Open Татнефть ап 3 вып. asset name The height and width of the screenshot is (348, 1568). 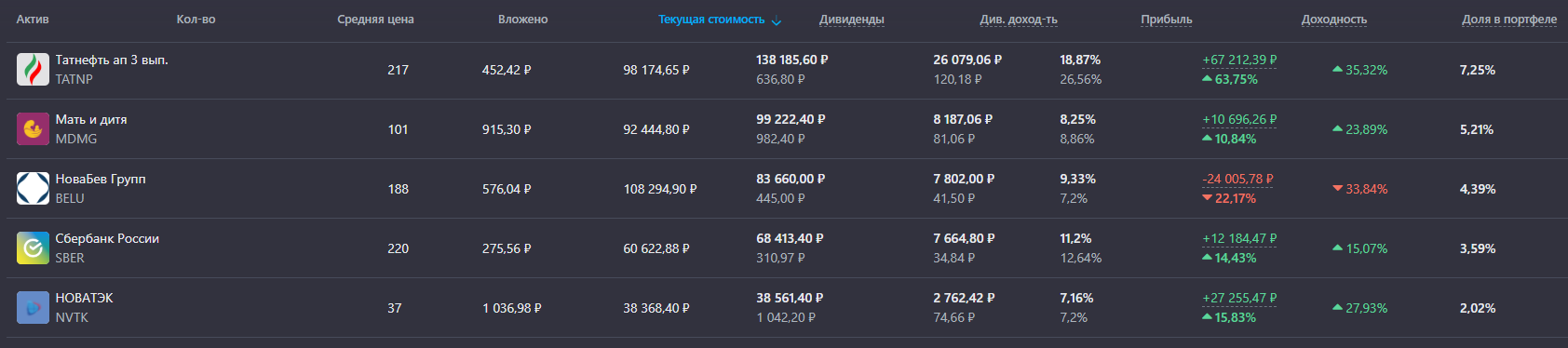pyautogui.click(x=112, y=60)
